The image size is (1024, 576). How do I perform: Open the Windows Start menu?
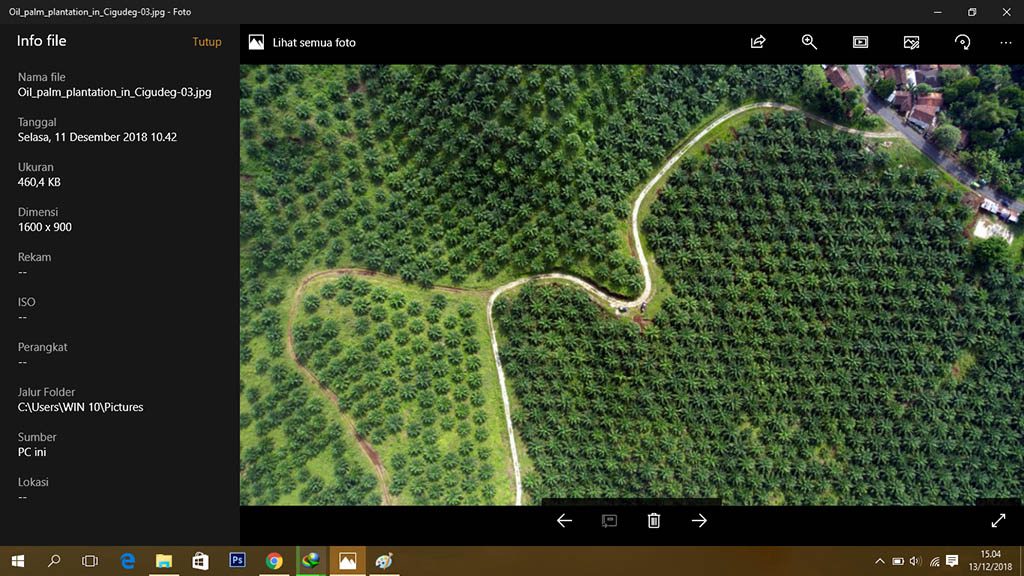18,561
